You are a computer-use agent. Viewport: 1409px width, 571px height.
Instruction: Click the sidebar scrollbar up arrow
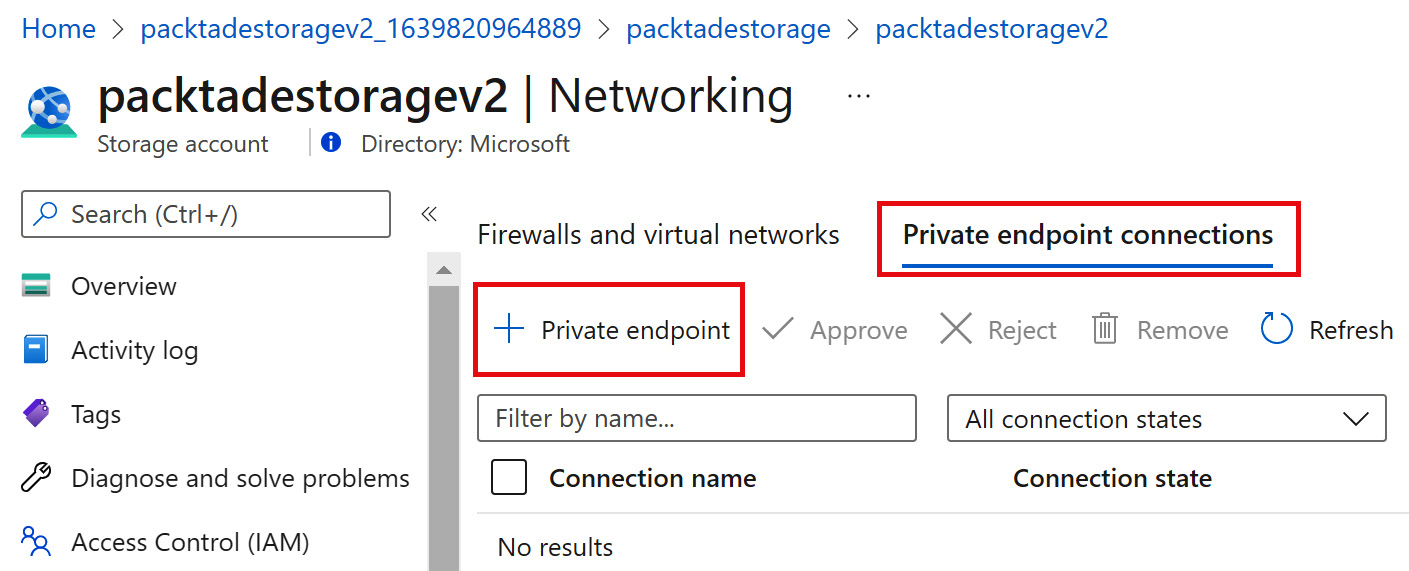pyautogui.click(x=444, y=271)
